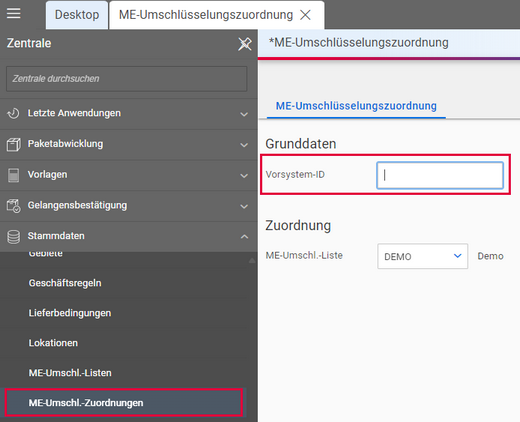Select the blue ME-Umschlüsselungszuordnung sub-tab
520x422 pixels.
[356, 106]
